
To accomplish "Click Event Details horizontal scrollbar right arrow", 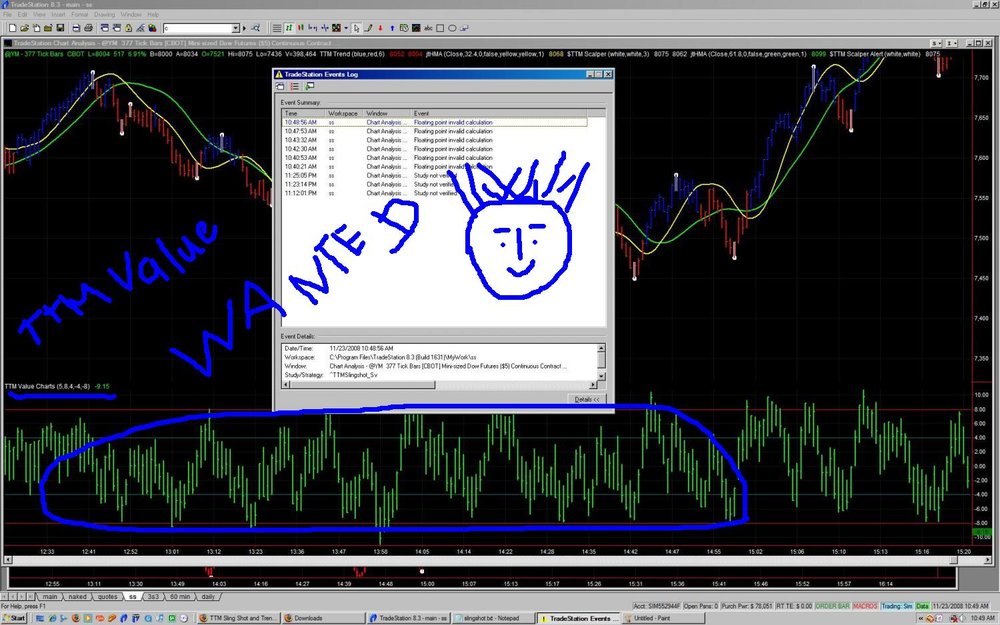I will 592,385.
